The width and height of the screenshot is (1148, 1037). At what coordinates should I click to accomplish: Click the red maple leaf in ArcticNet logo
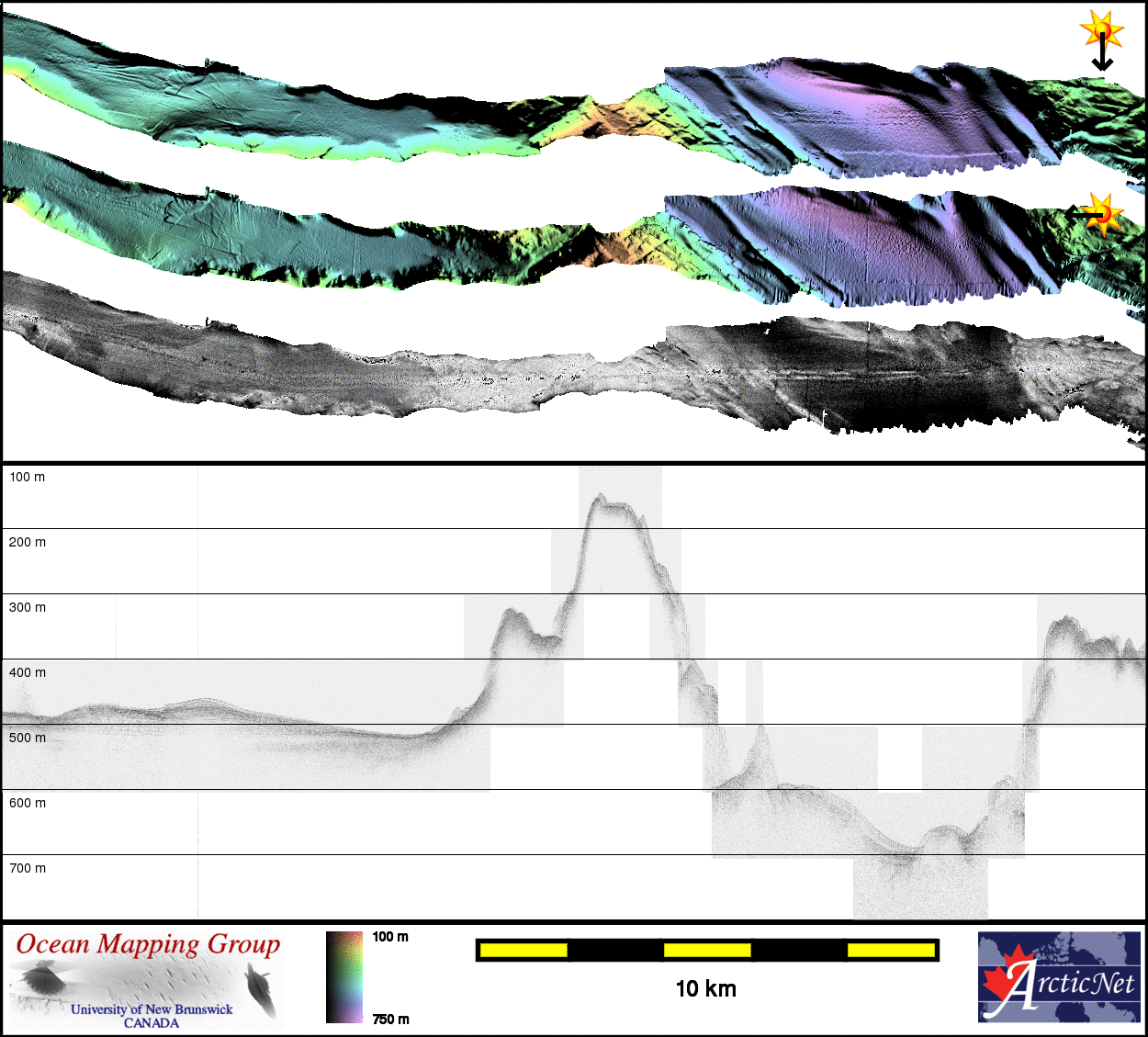click(1005, 983)
